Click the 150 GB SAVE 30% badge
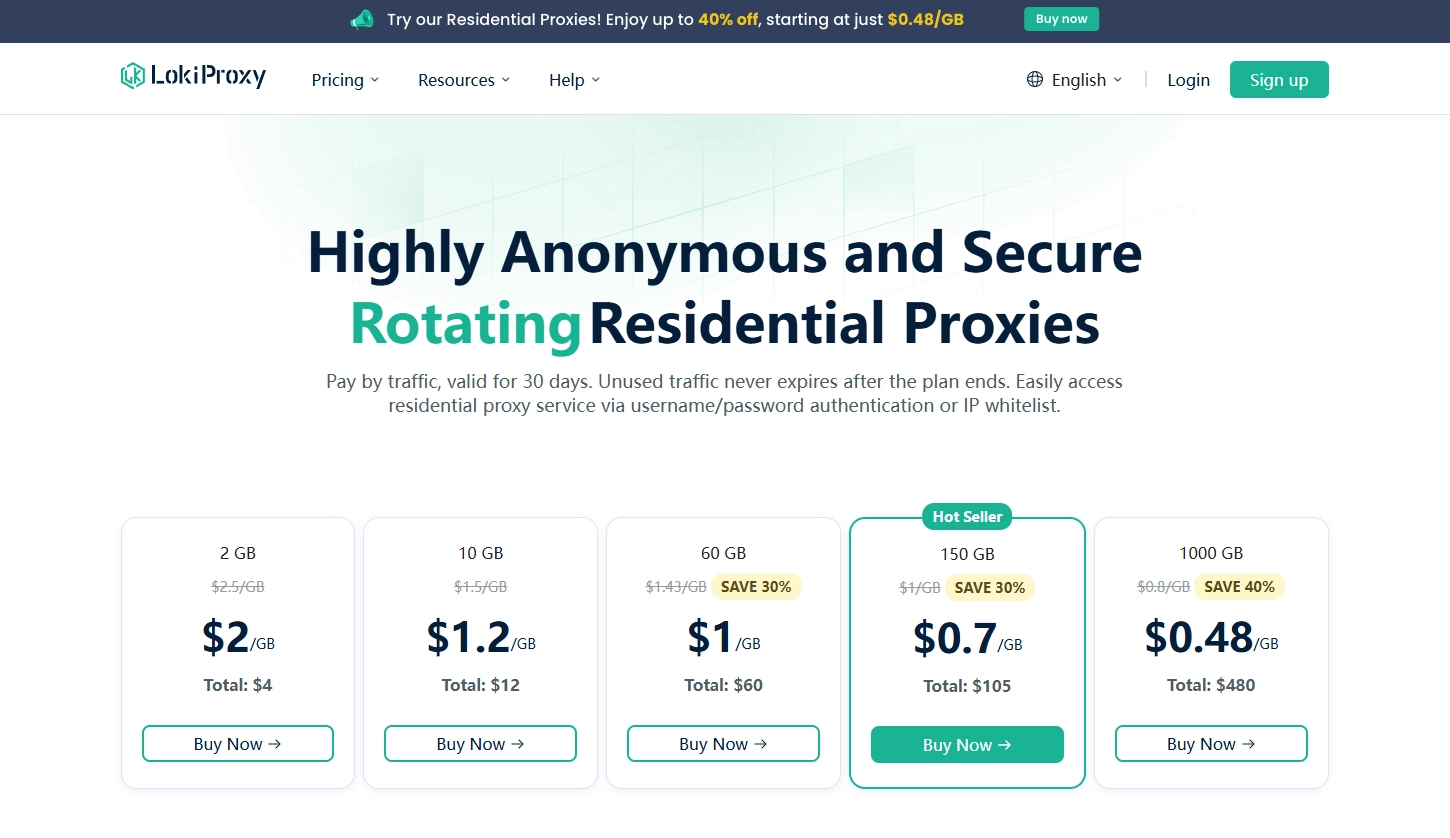1450x838 pixels. coord(989,588)
